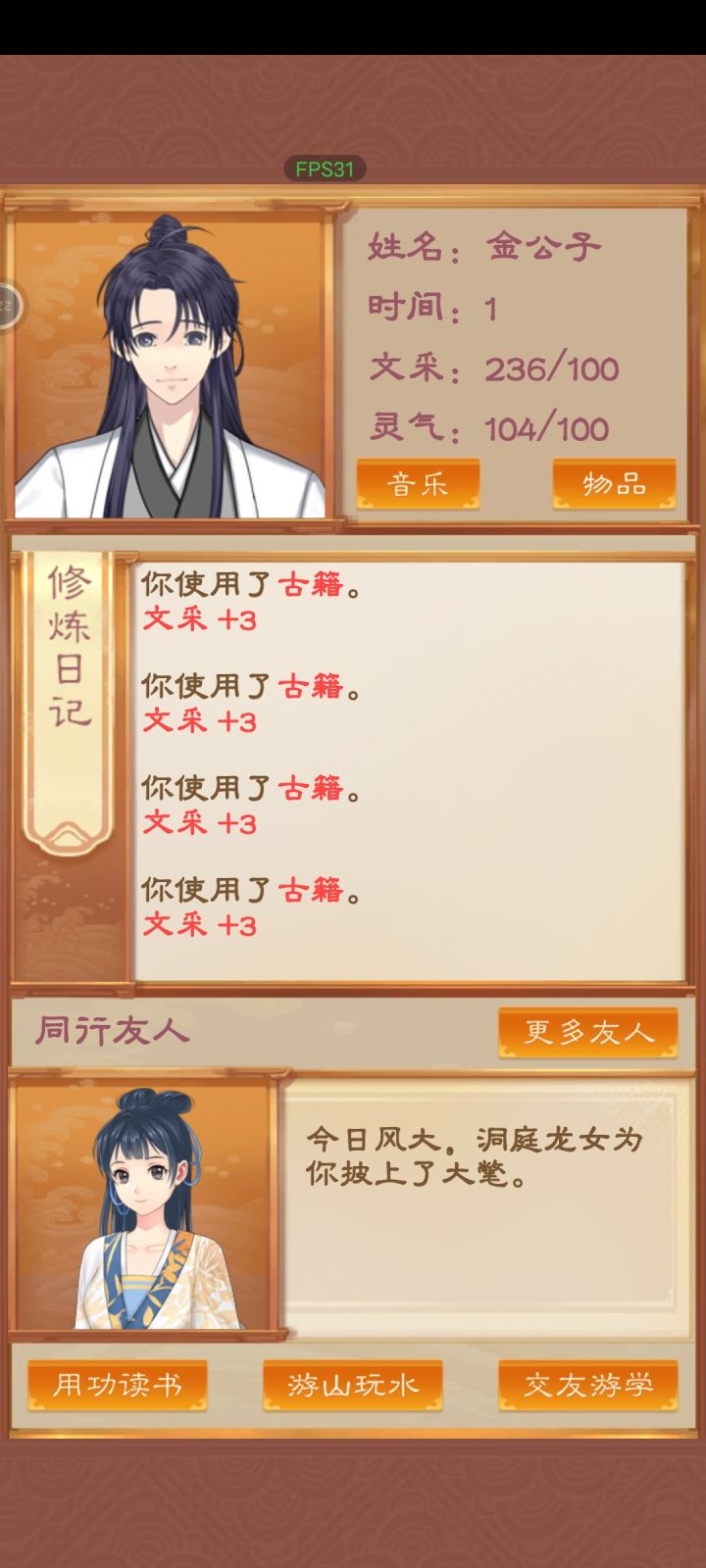Tap the 姓名 金公子 name field
This screenshot has height=1568, width=706.
484,247
